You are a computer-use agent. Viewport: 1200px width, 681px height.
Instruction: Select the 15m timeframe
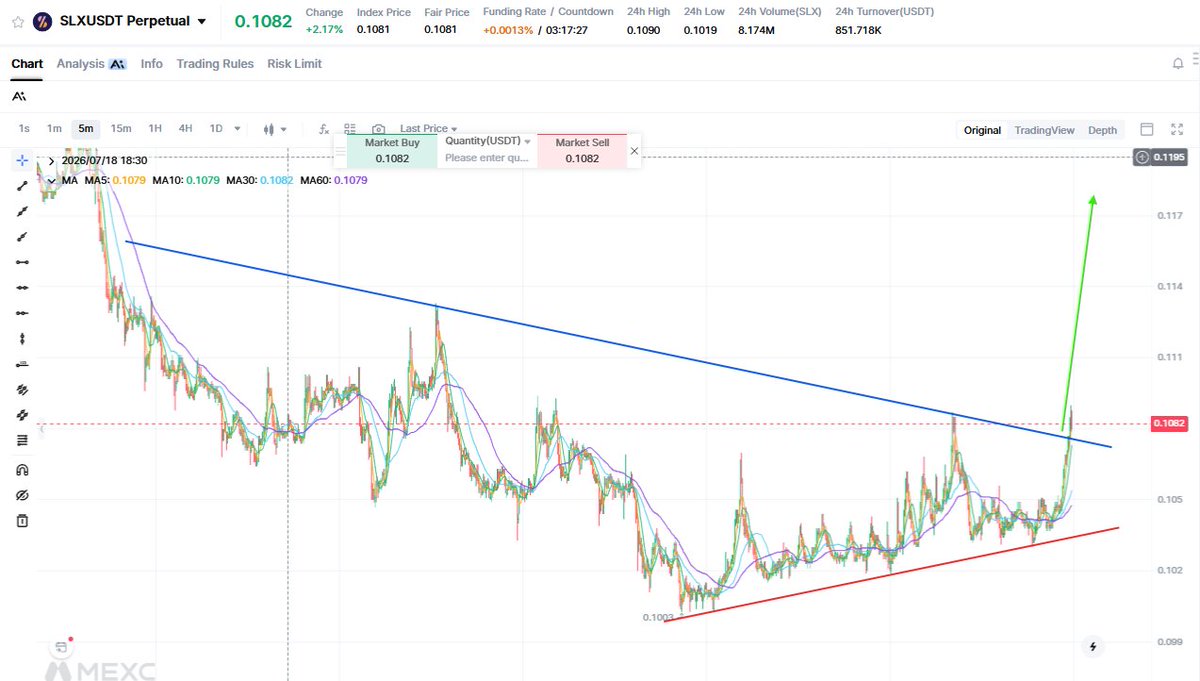[121, 128]
